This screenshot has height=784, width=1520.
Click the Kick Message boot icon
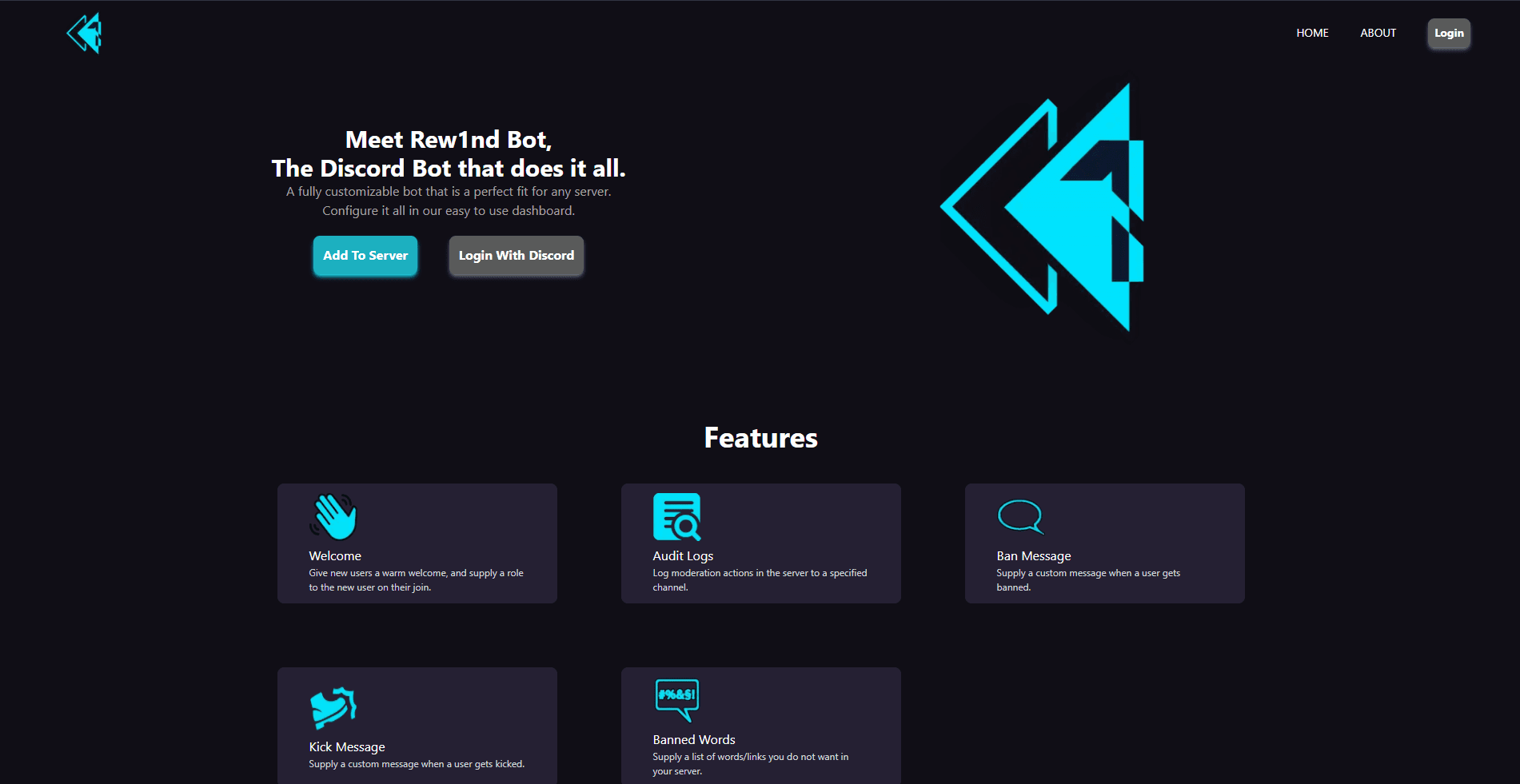point(333,707)
